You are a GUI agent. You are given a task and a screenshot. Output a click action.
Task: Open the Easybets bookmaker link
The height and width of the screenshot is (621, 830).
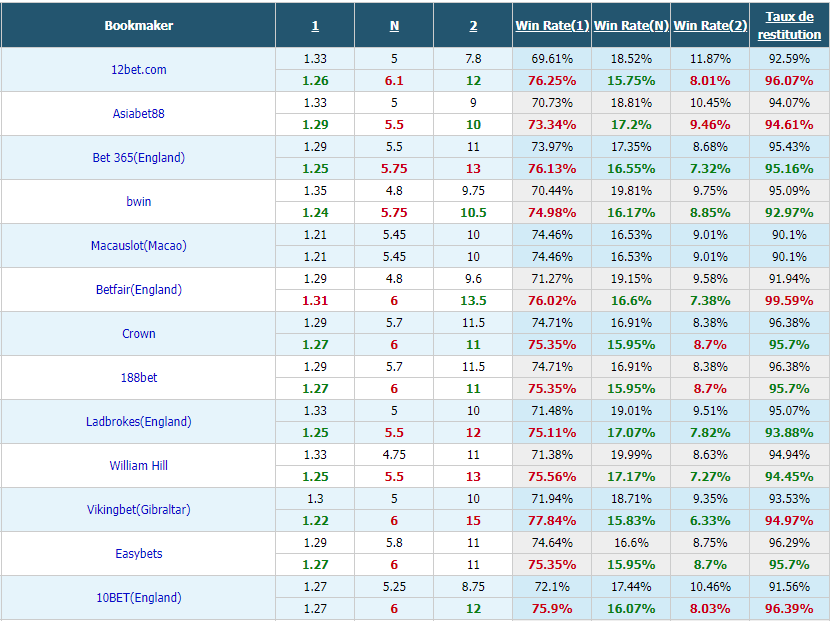139,553
